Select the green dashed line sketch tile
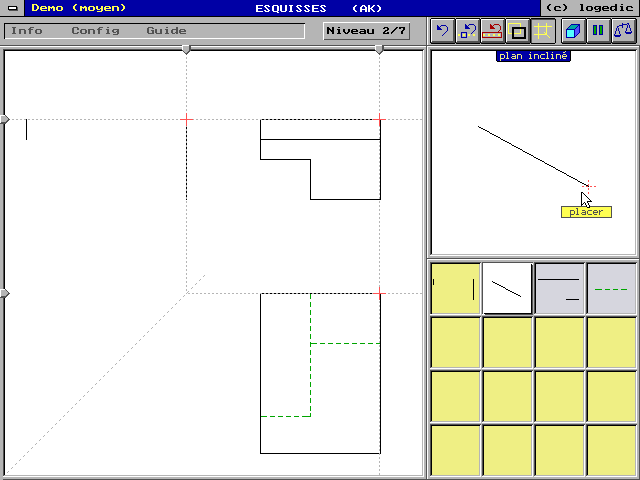Image resolution: width=640 pixels, height=480 pixels. point(611,289)
